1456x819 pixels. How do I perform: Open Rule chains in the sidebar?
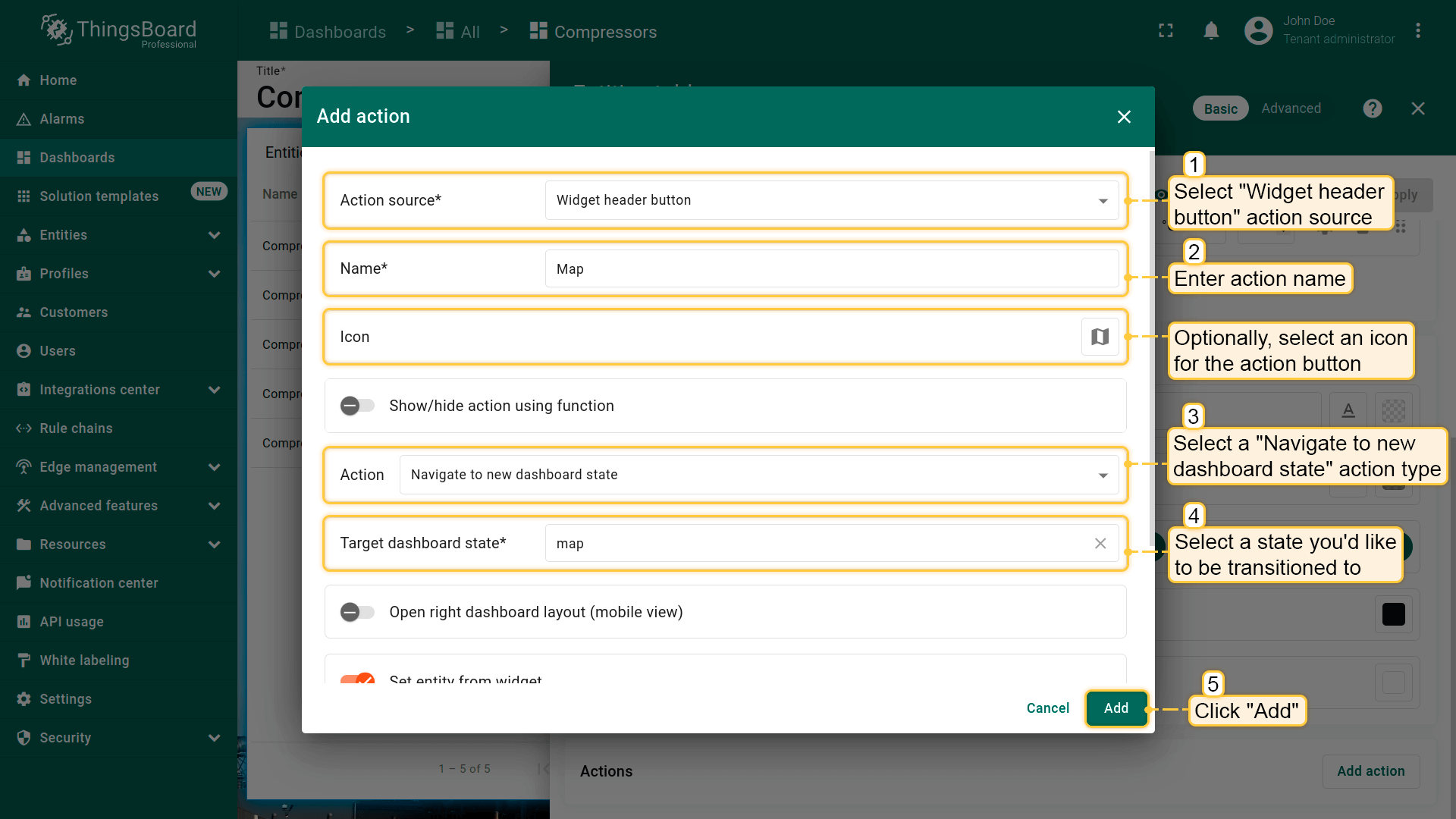click(76, 428)
